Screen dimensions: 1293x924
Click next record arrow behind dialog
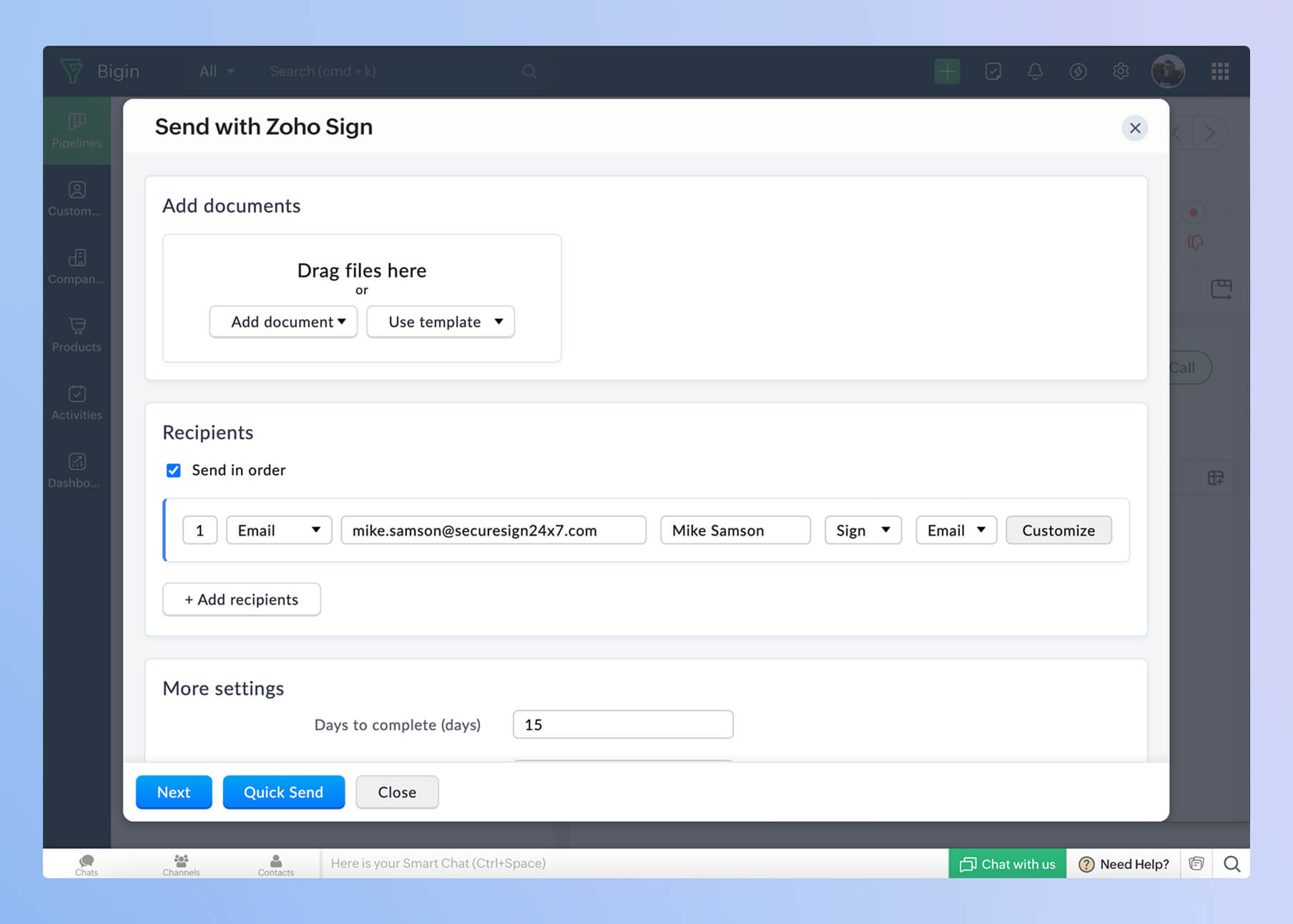[x=1210, y=133]
